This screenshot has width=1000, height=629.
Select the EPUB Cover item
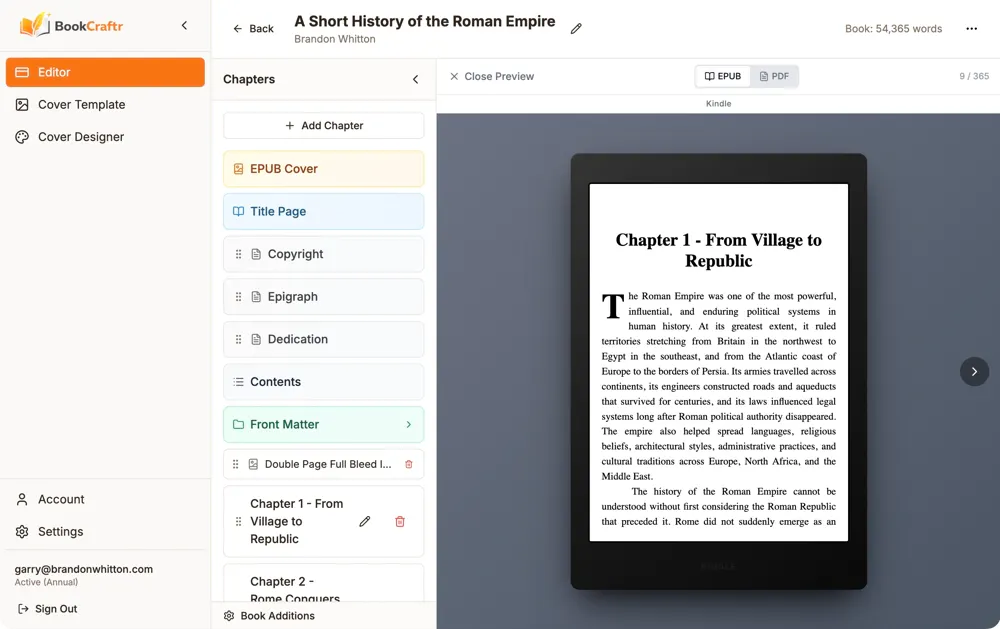323,169
